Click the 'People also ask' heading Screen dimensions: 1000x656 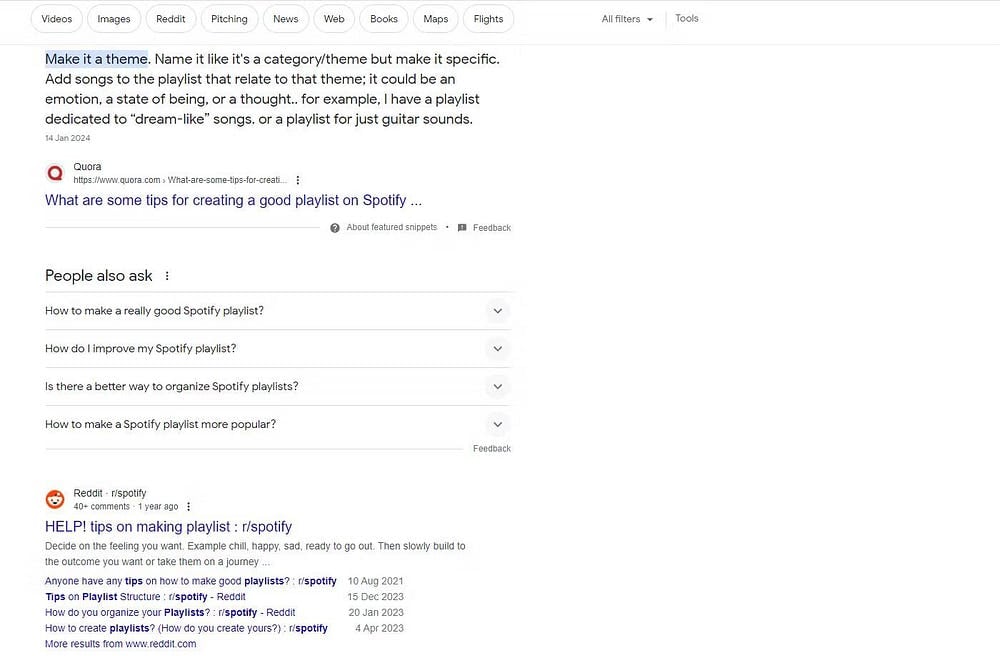[x=99, y=276]
